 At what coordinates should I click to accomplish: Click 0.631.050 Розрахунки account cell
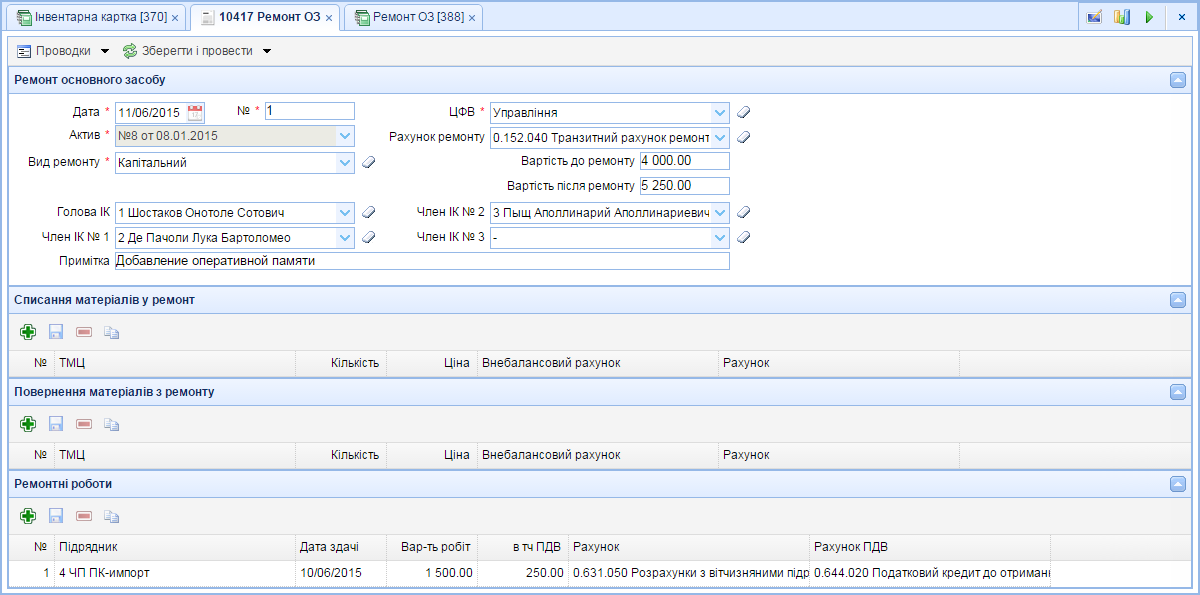(689, 573)
